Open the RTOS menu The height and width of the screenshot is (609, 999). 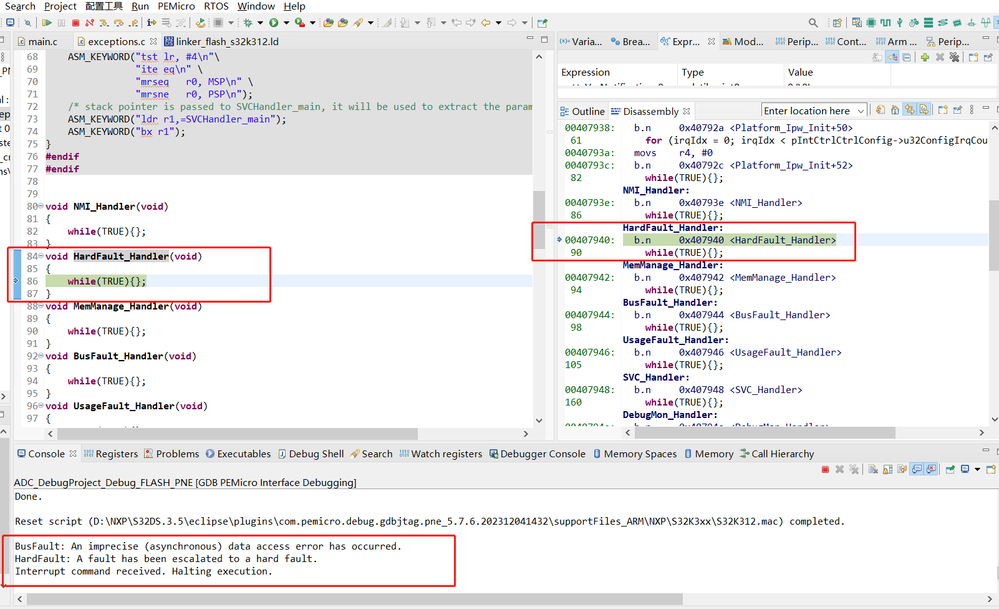click(214, 6)
